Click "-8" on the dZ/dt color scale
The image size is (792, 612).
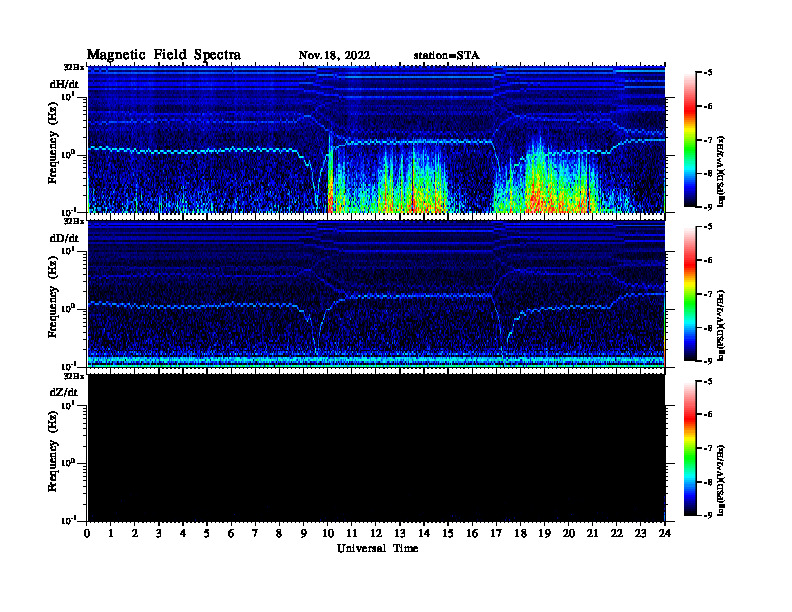(x=708, y=482)
